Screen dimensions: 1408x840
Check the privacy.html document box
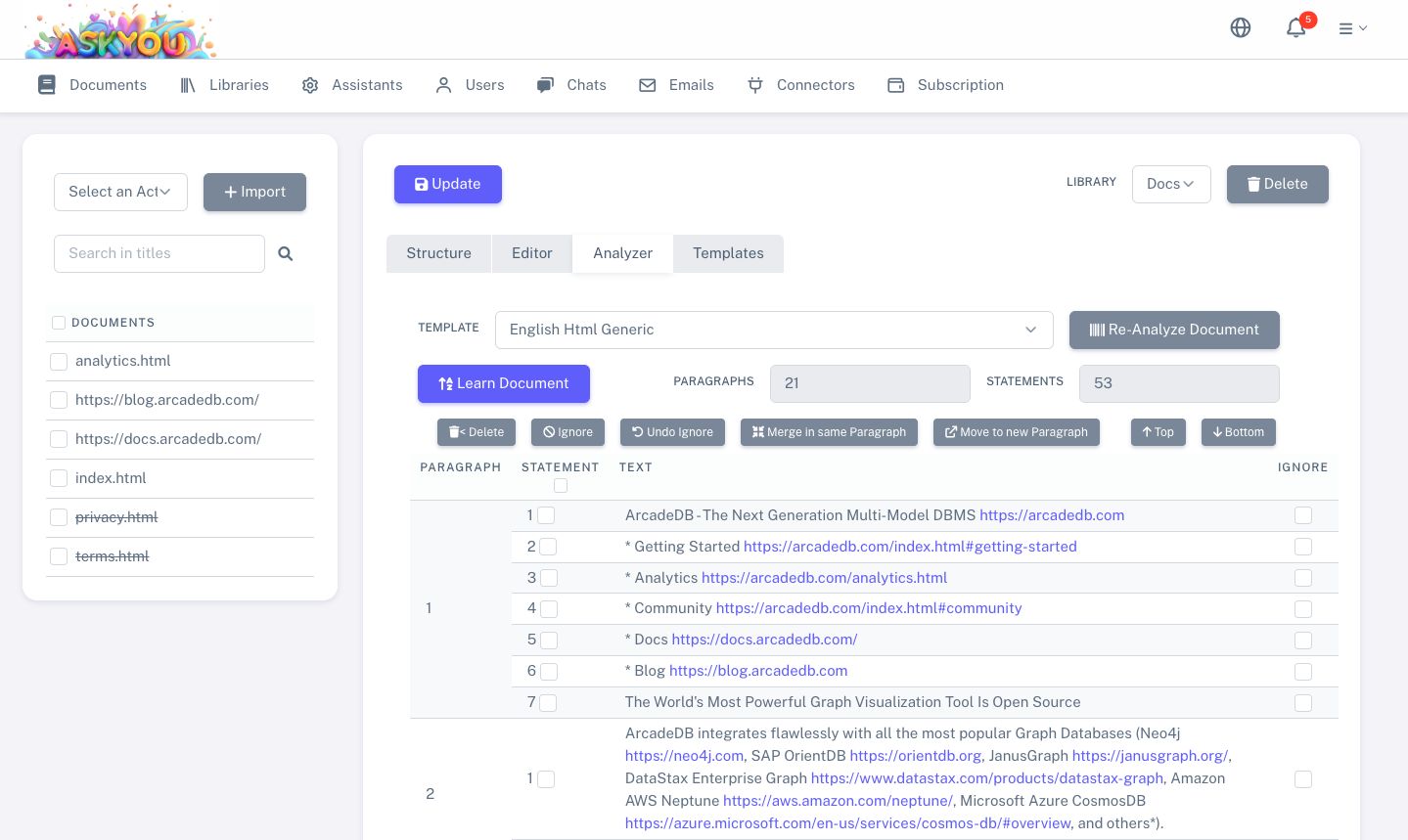click(59, 517)
